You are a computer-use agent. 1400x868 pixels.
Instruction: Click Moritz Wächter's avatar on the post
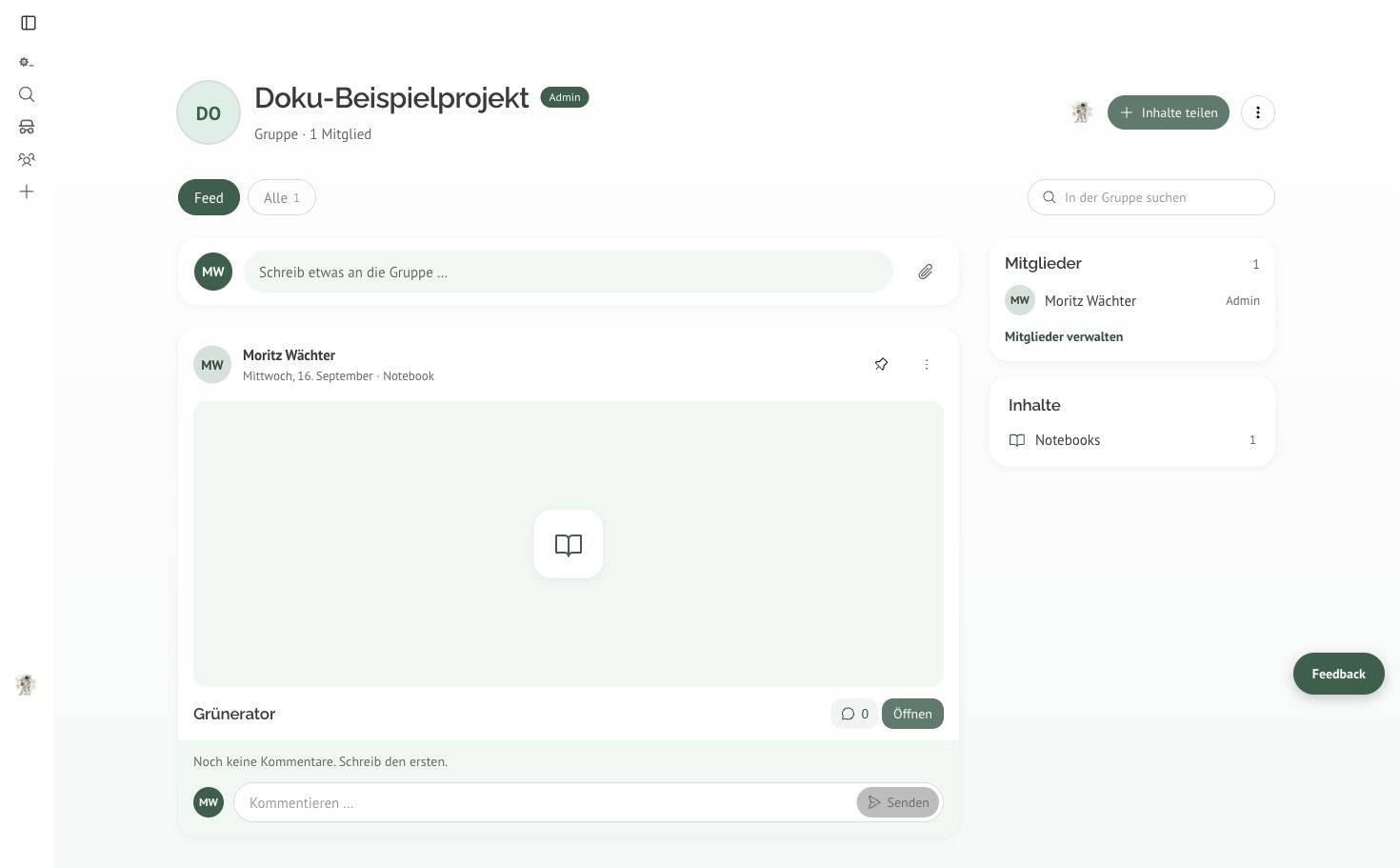click(212, 365)
